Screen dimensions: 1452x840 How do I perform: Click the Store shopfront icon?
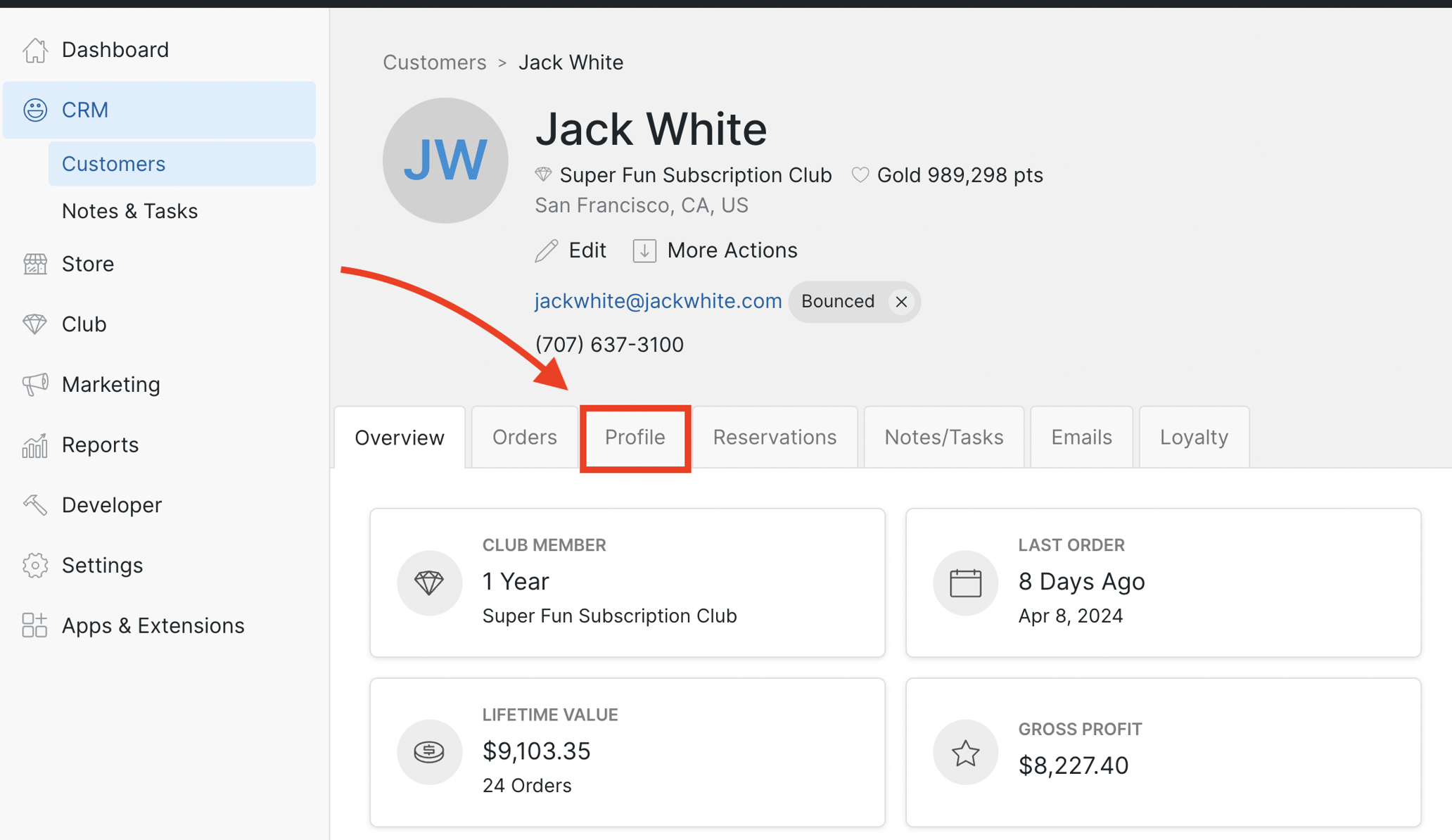click(34, 264)
